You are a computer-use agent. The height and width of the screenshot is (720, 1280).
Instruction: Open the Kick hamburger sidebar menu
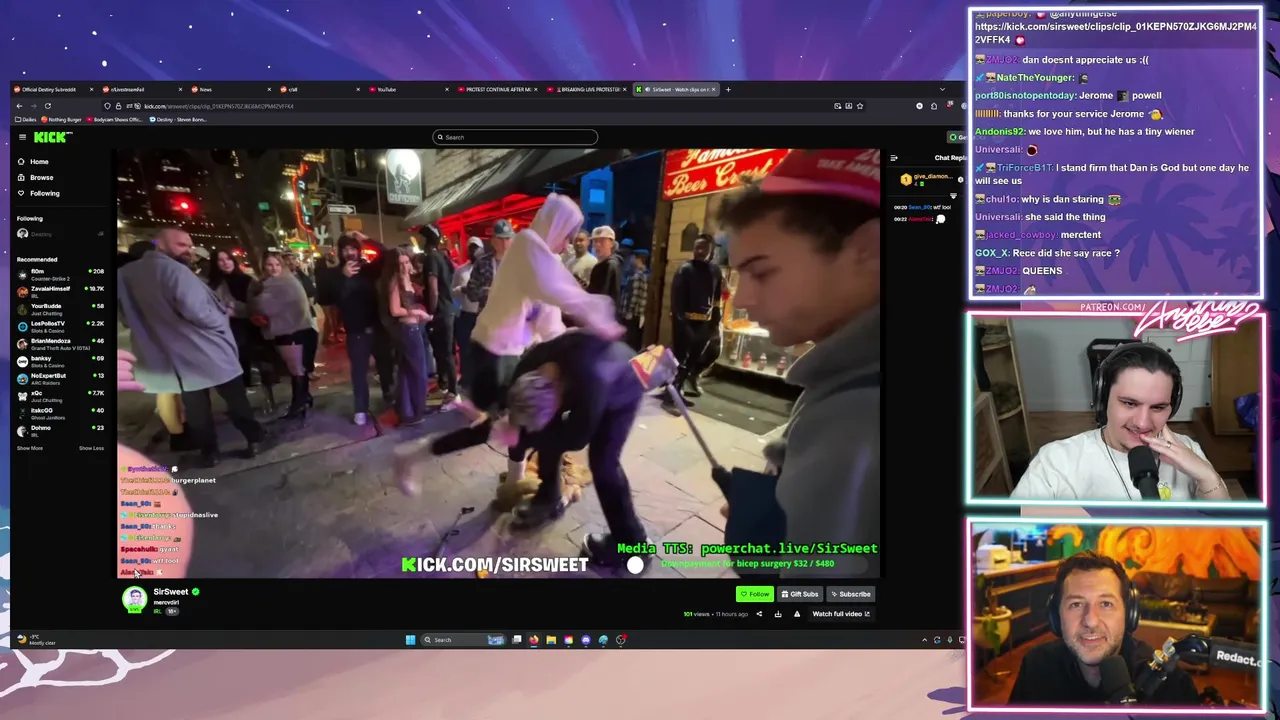pyautogui.click(x=22, y=137)
